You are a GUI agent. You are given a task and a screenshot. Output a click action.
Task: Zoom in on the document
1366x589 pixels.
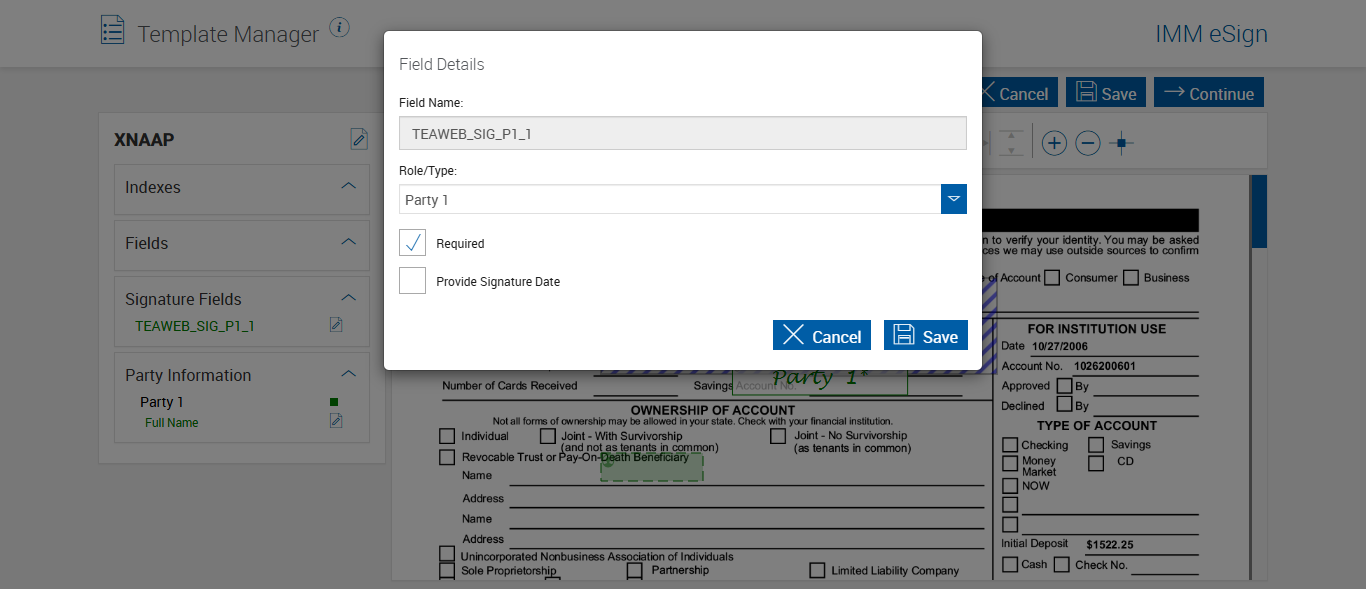click(x=1054, y=144)
